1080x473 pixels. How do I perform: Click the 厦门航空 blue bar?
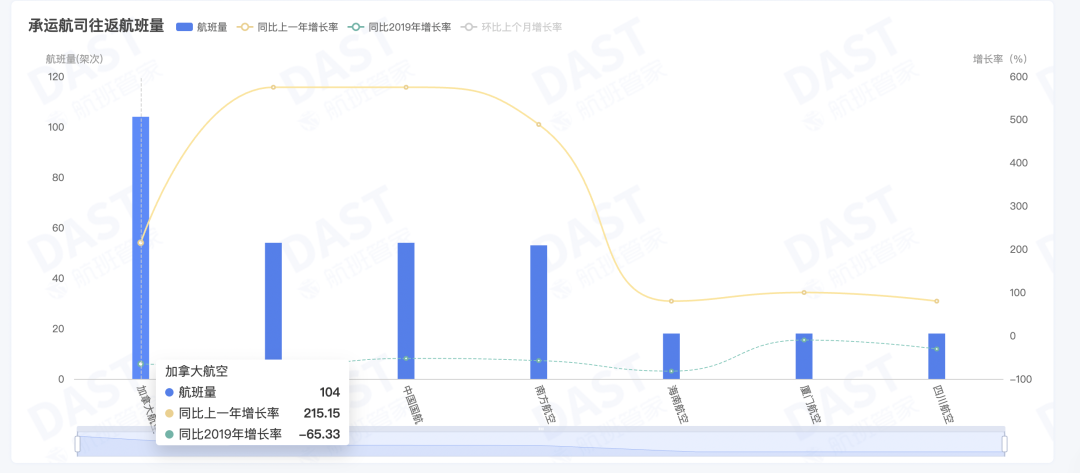pos(804,355)
